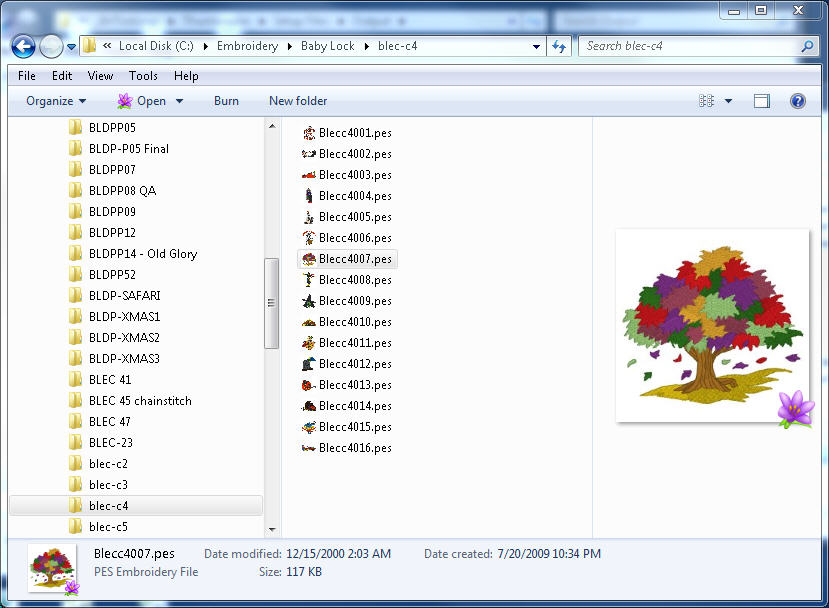Toggle the preview pane icon

point(762,101)
